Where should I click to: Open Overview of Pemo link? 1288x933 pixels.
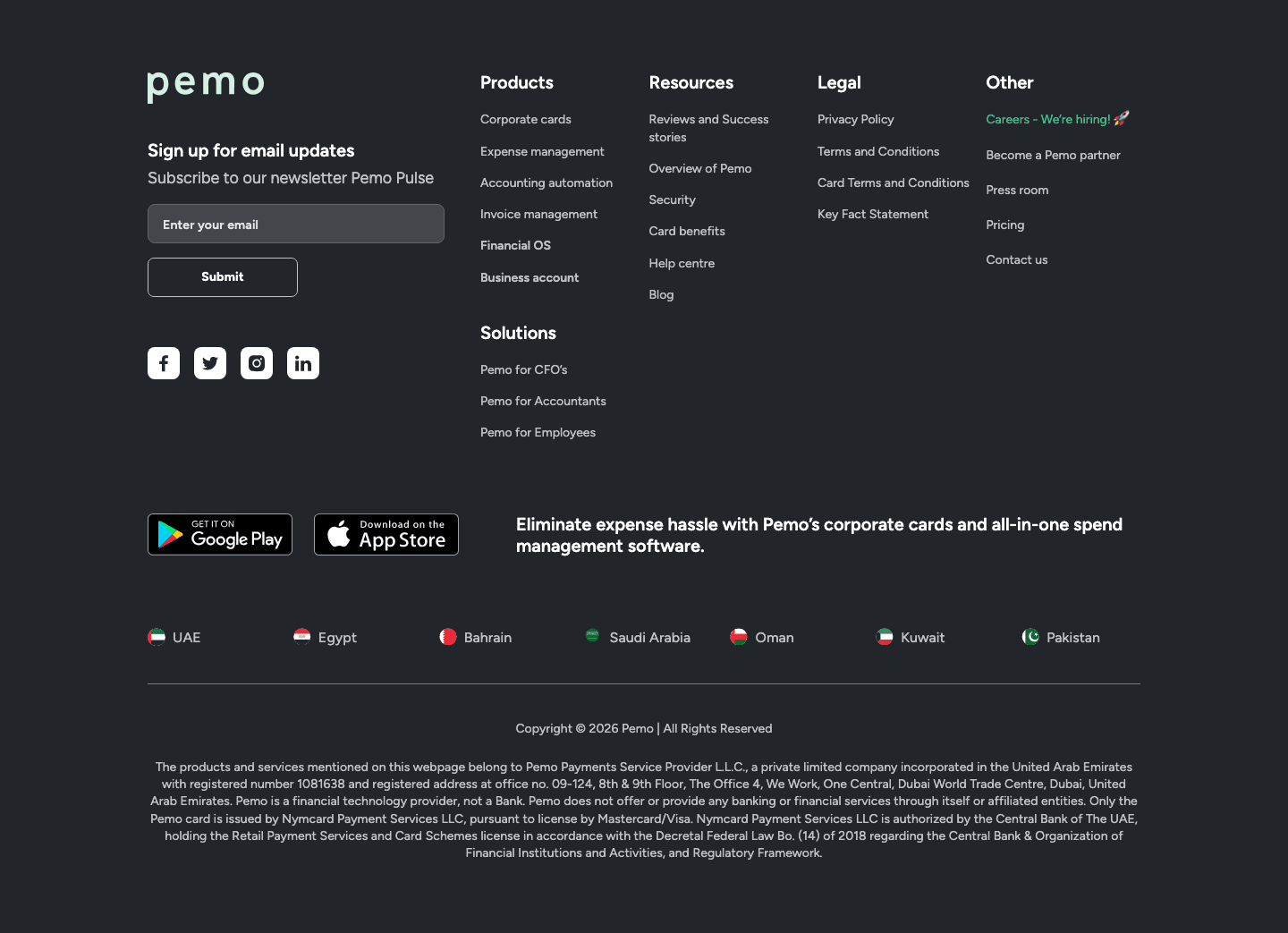pos(700,168)
